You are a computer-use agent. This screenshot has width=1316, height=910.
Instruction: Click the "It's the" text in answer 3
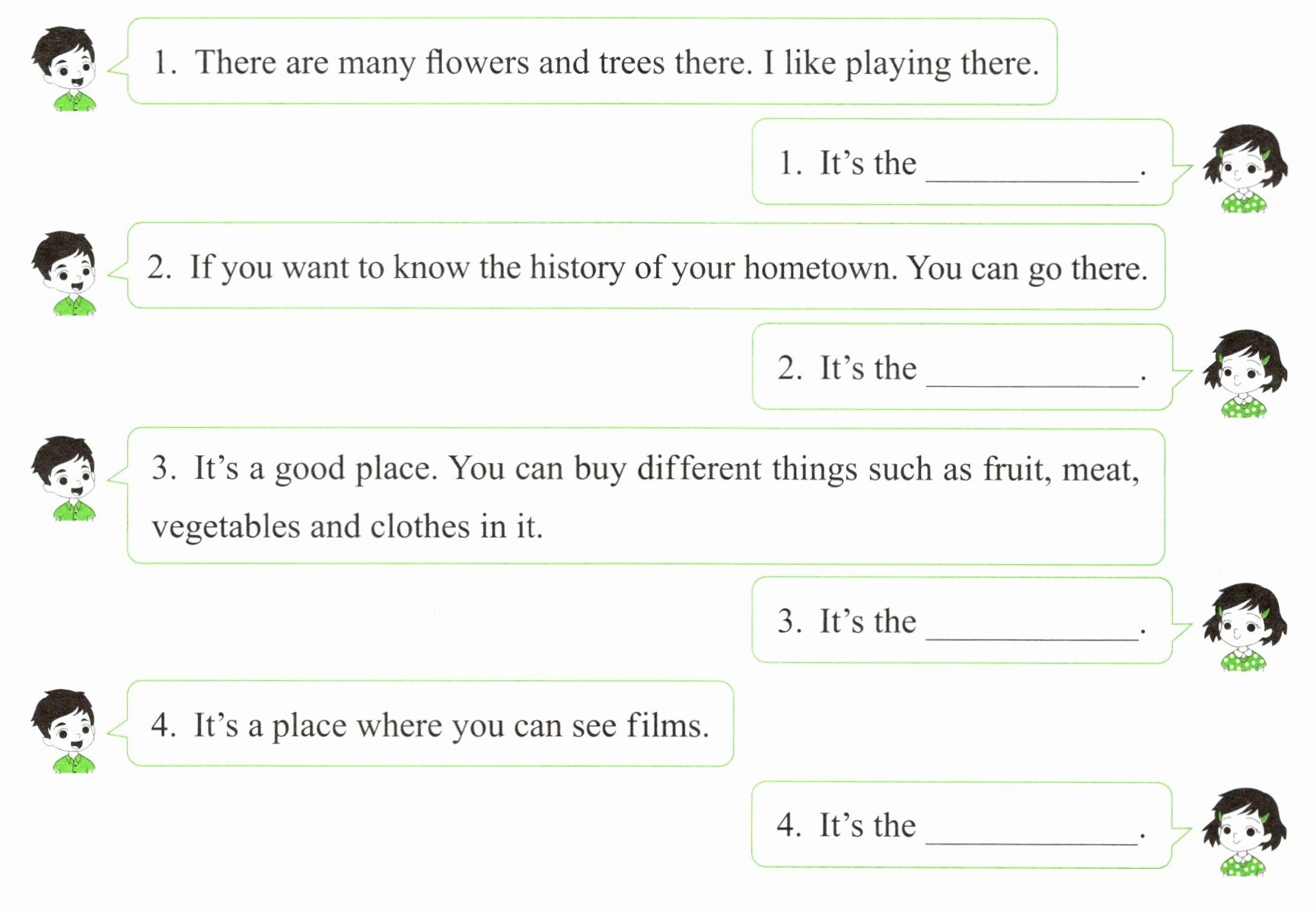click(x=868, y=621)
